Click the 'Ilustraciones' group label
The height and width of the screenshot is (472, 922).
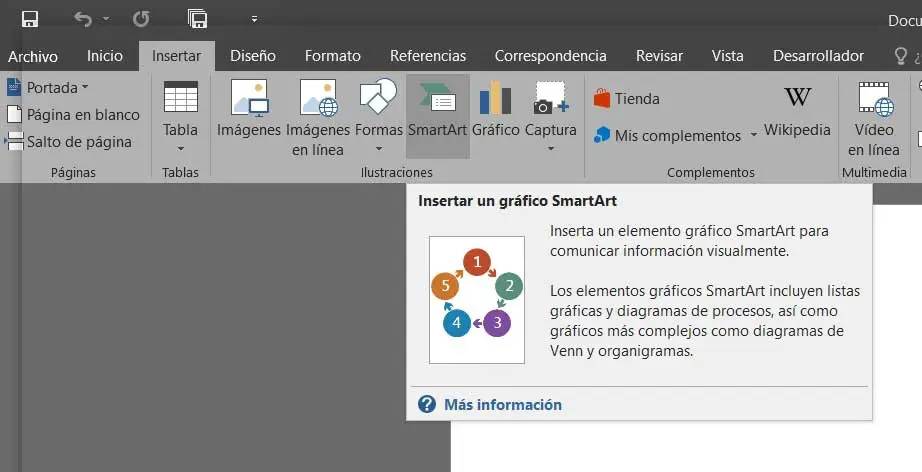click(397, 172)
